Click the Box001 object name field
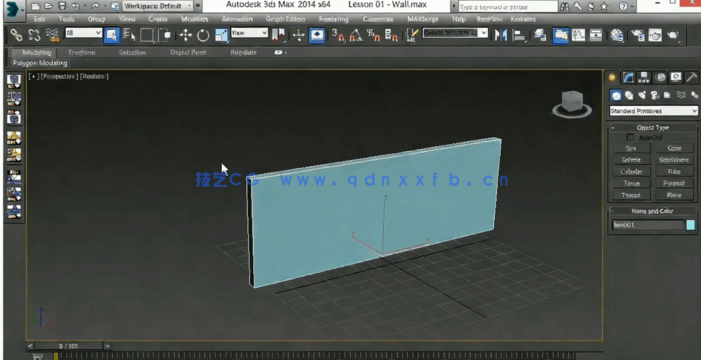 648,225
